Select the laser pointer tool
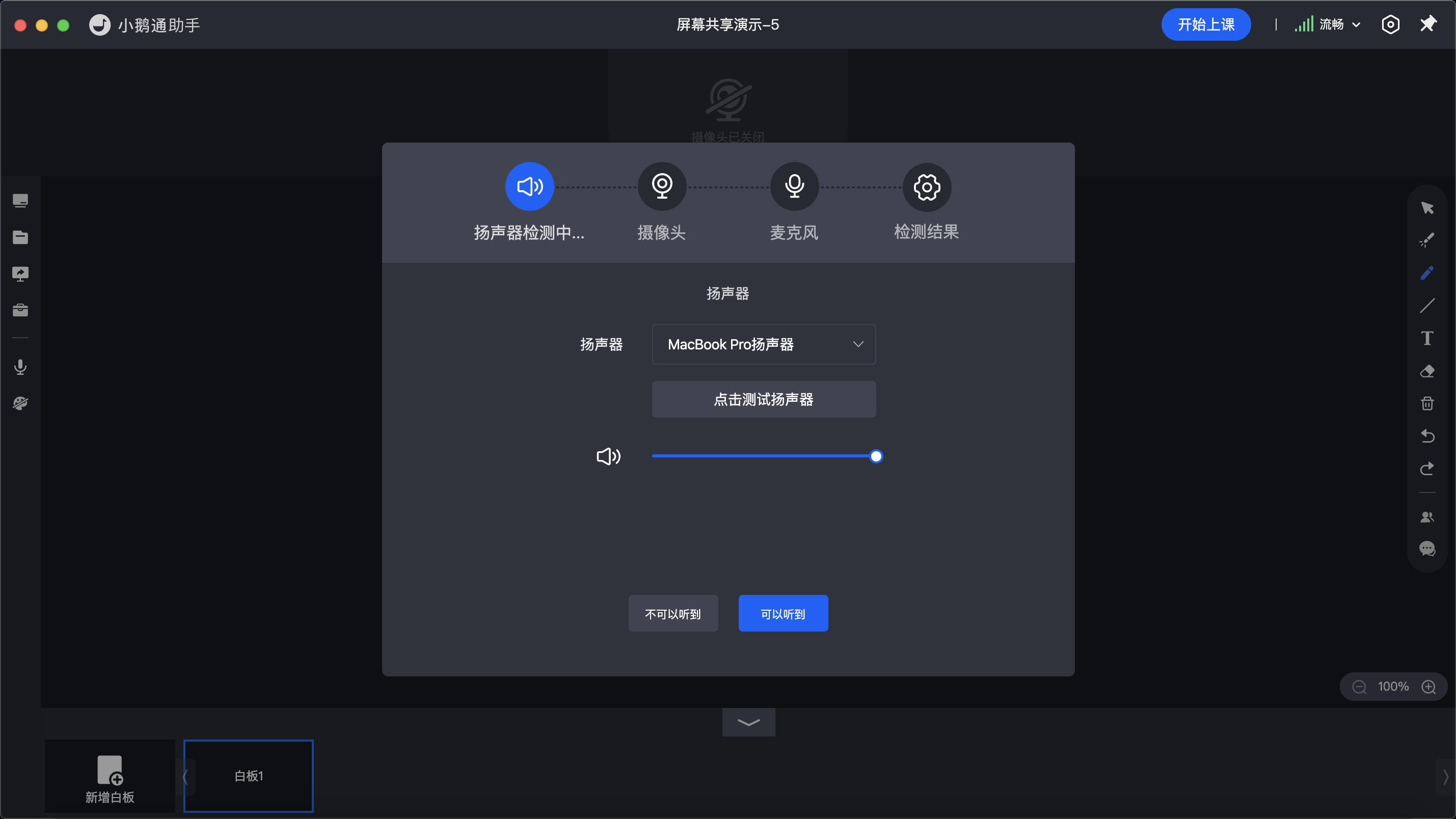This screenshot has height=819, width=1456. [x=1427, y=240]
